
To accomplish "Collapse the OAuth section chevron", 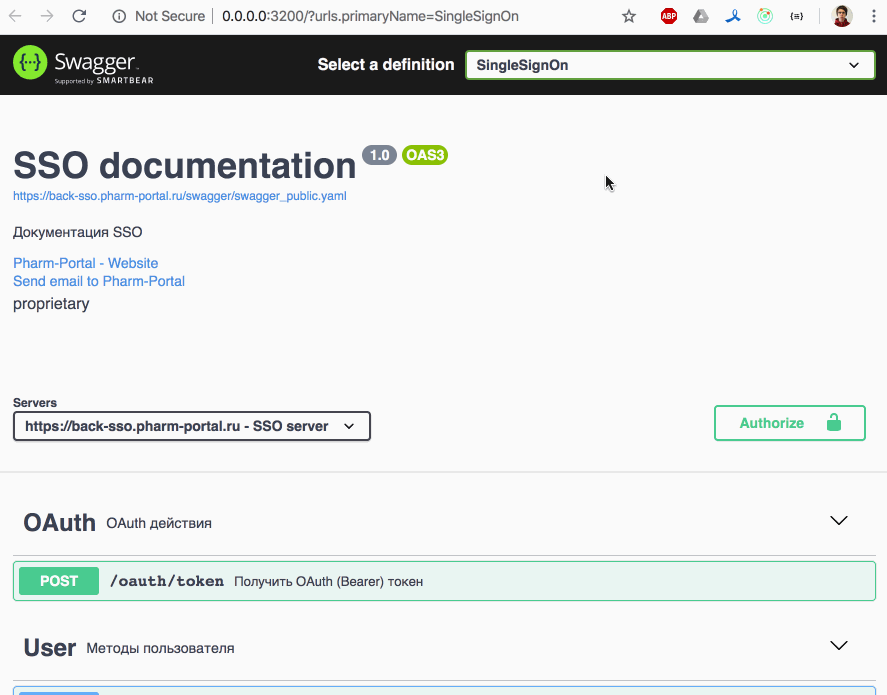I will [x=838, y=520].
